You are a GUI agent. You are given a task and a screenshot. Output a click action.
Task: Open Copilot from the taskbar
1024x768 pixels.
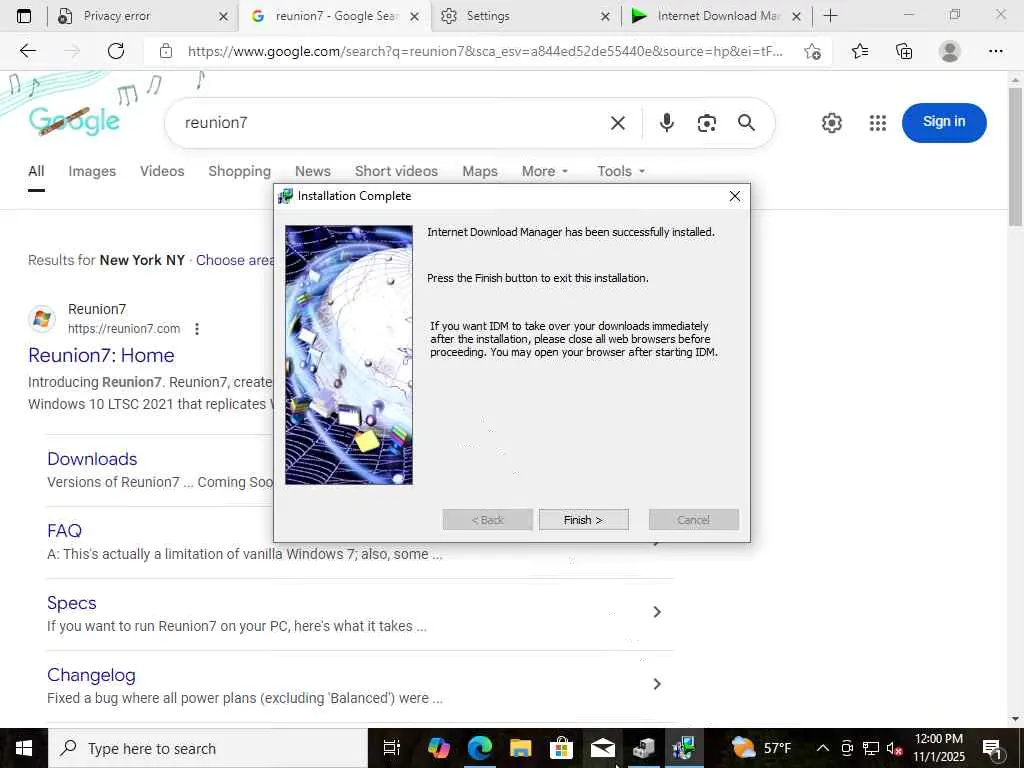(438, 748)
